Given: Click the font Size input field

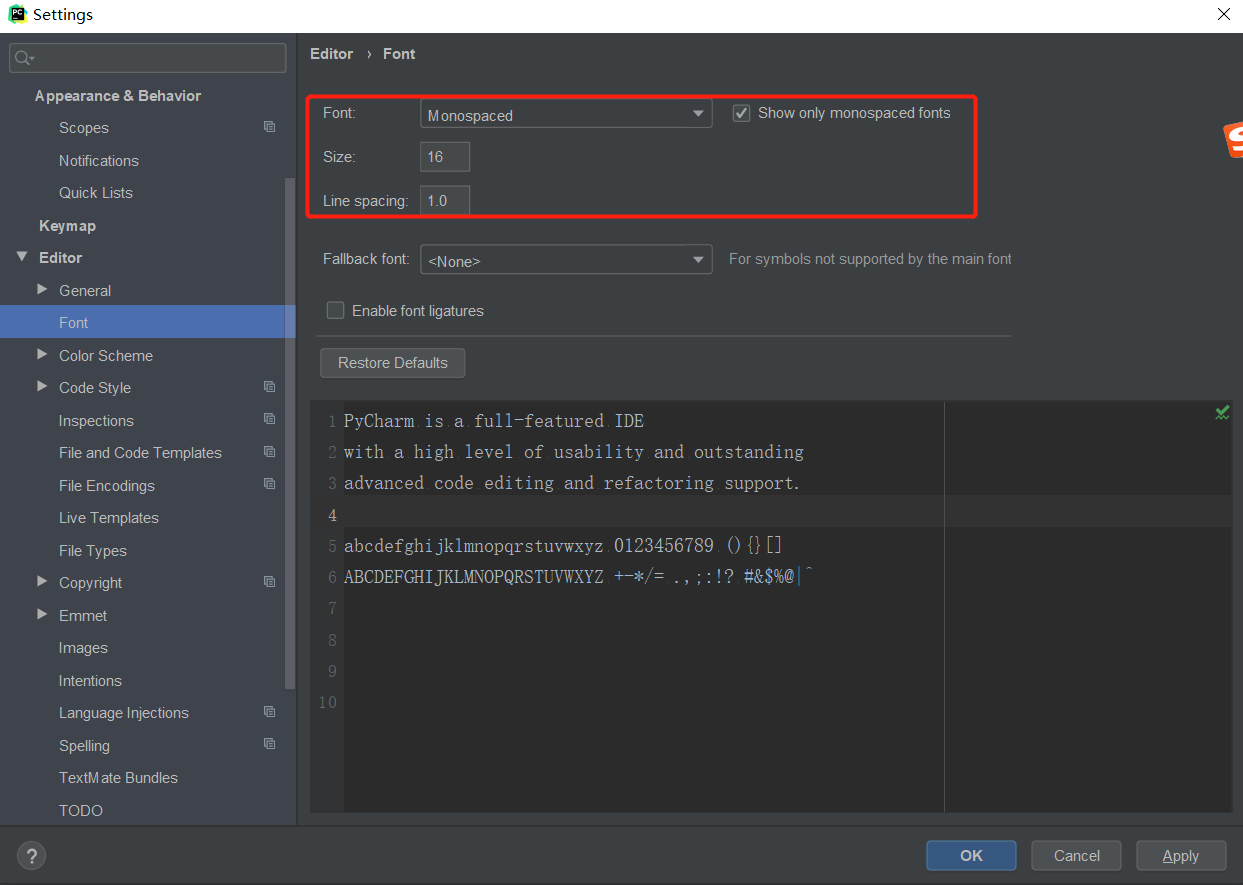Looking at the screenshot, I should 444,157.
